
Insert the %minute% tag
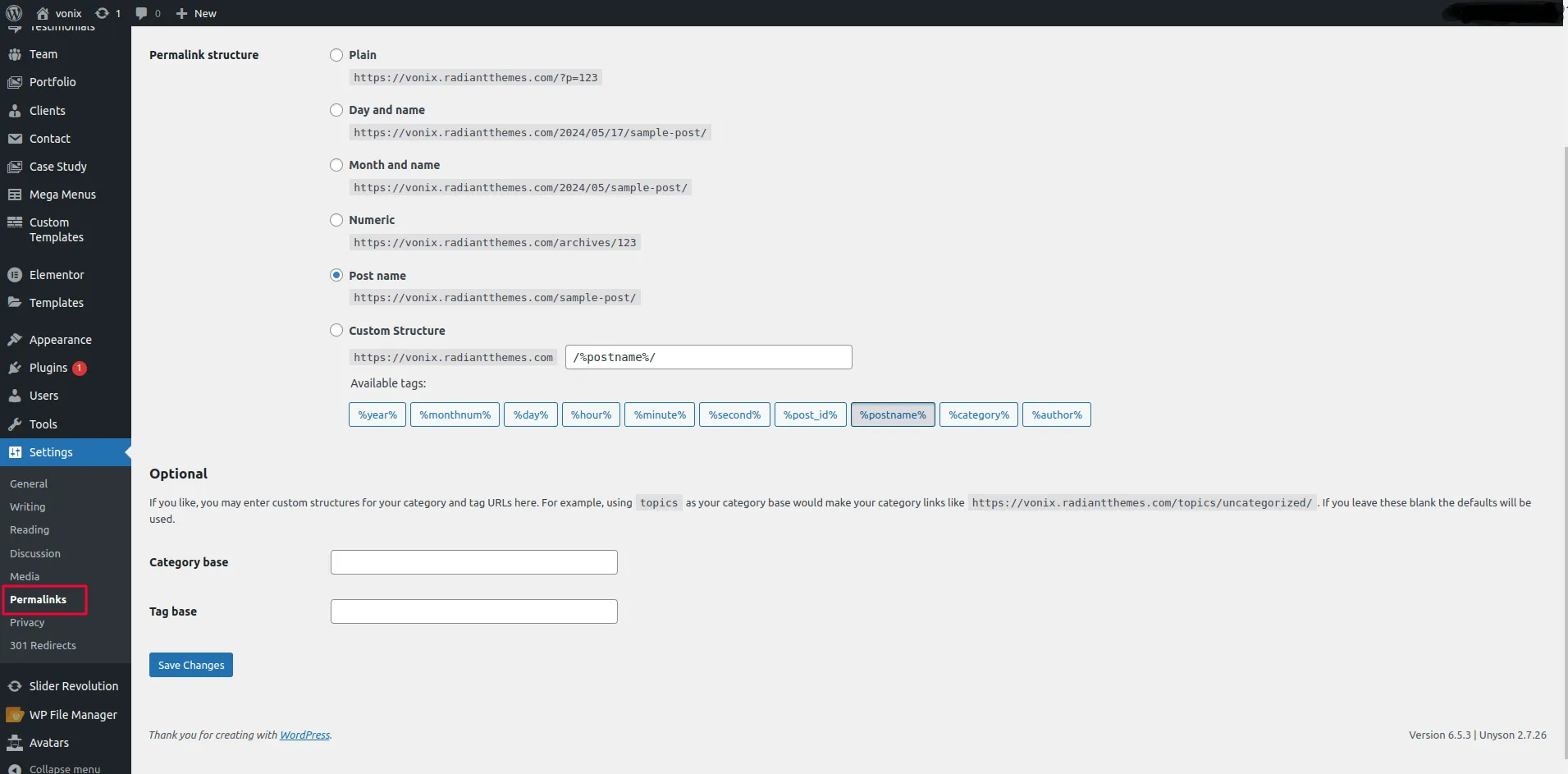pos(660,414)
